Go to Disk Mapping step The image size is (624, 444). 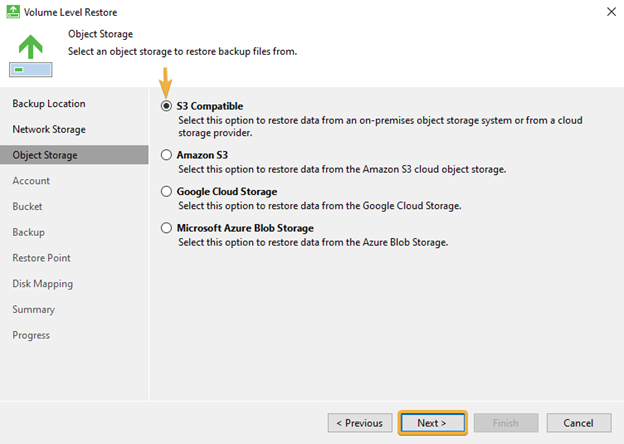[x=43, y=284]
